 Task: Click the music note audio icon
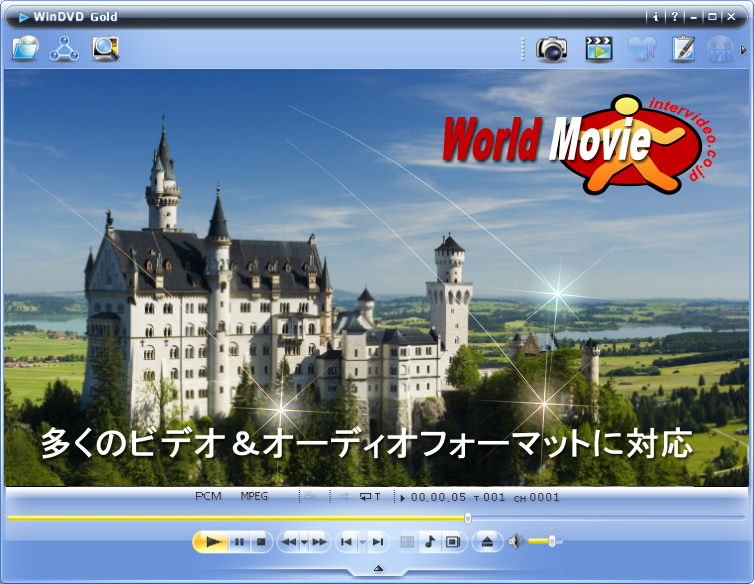pyautogui.click(x=430, y=542)
